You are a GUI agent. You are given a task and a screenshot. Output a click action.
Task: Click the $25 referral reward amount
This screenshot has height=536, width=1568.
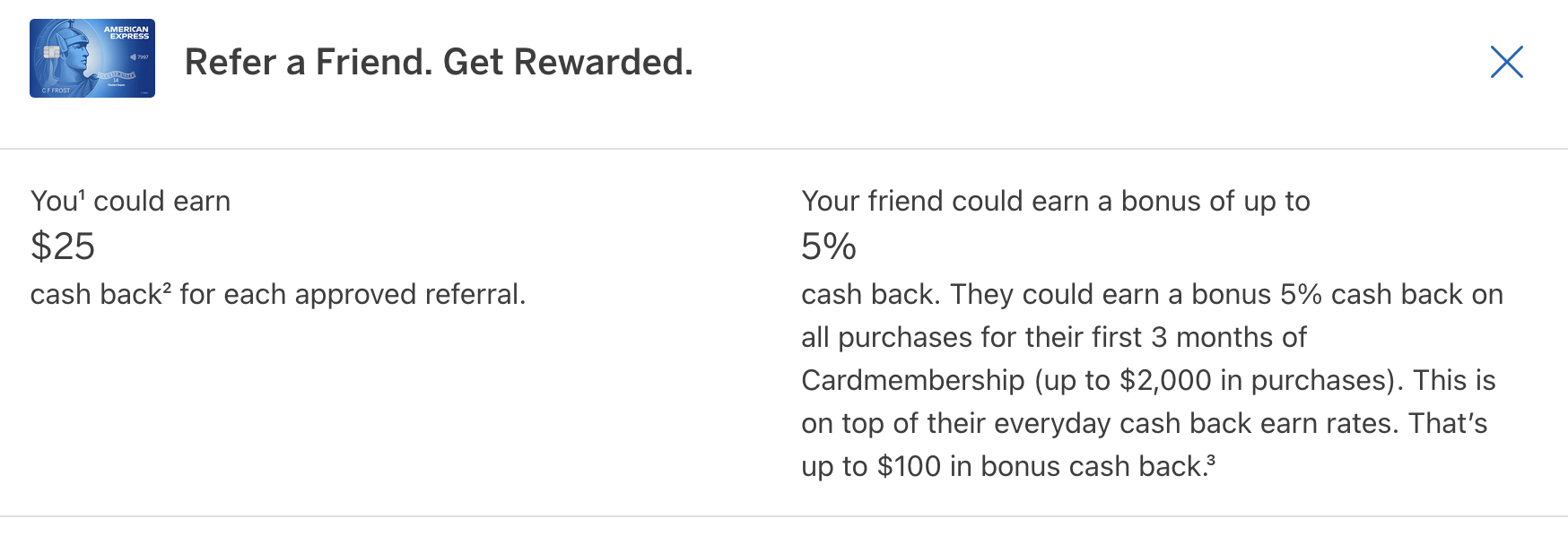tap(63, 246)
